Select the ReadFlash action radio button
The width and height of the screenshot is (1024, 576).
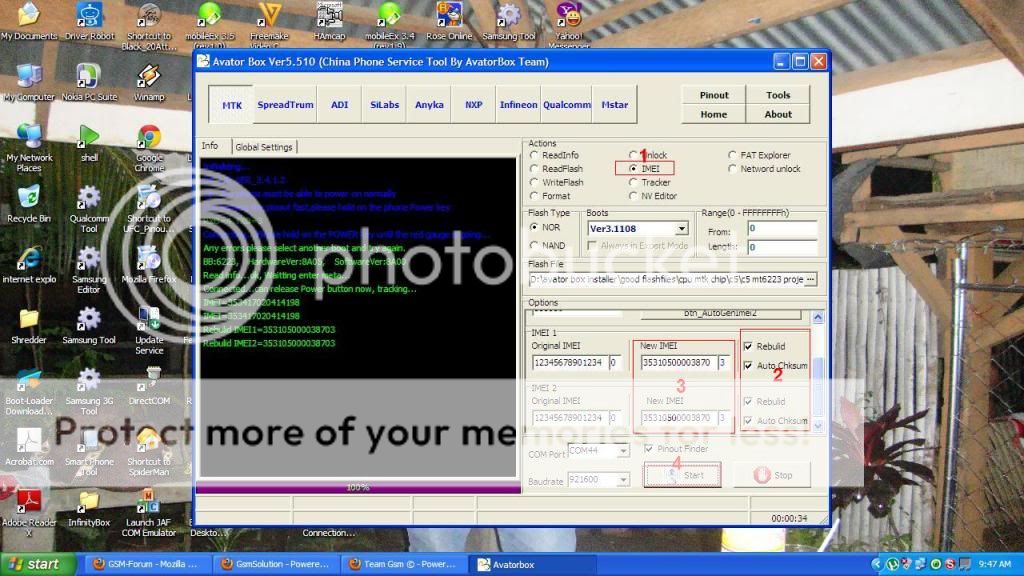coord(534,169)
